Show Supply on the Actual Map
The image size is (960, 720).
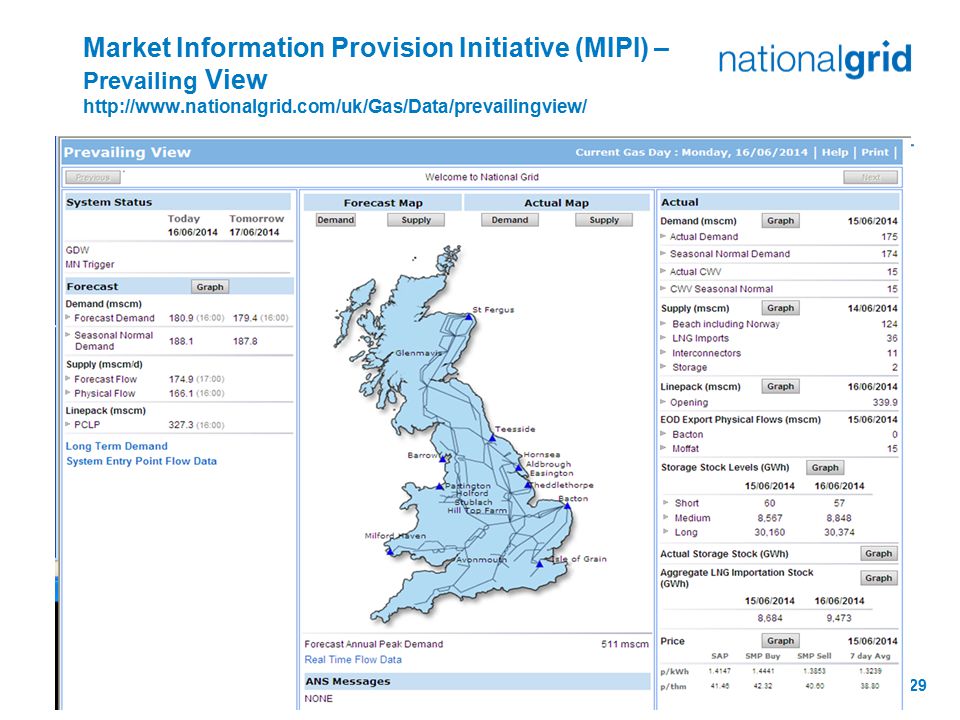tap(604, 220)
